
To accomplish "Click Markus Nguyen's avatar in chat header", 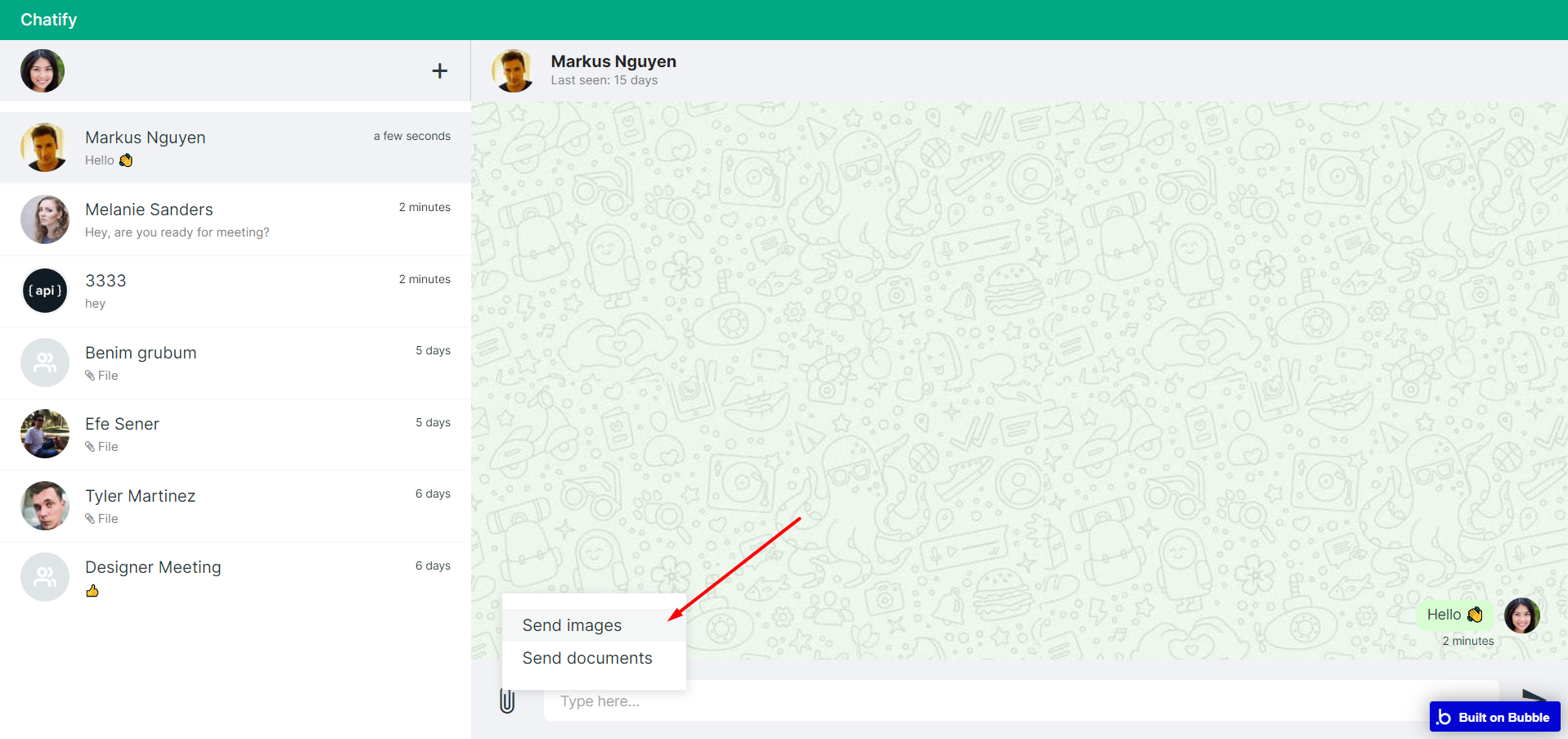I will (514, 70).
